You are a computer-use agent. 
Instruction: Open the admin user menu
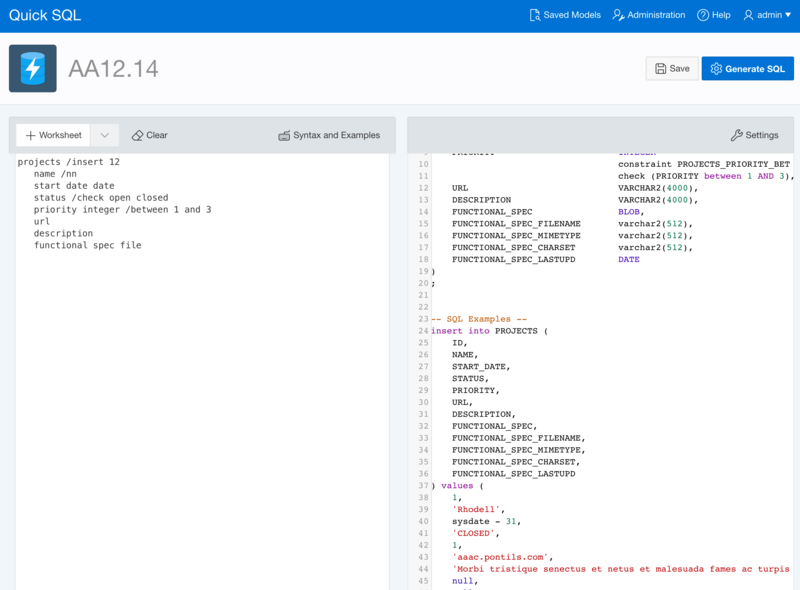point(767,15)
